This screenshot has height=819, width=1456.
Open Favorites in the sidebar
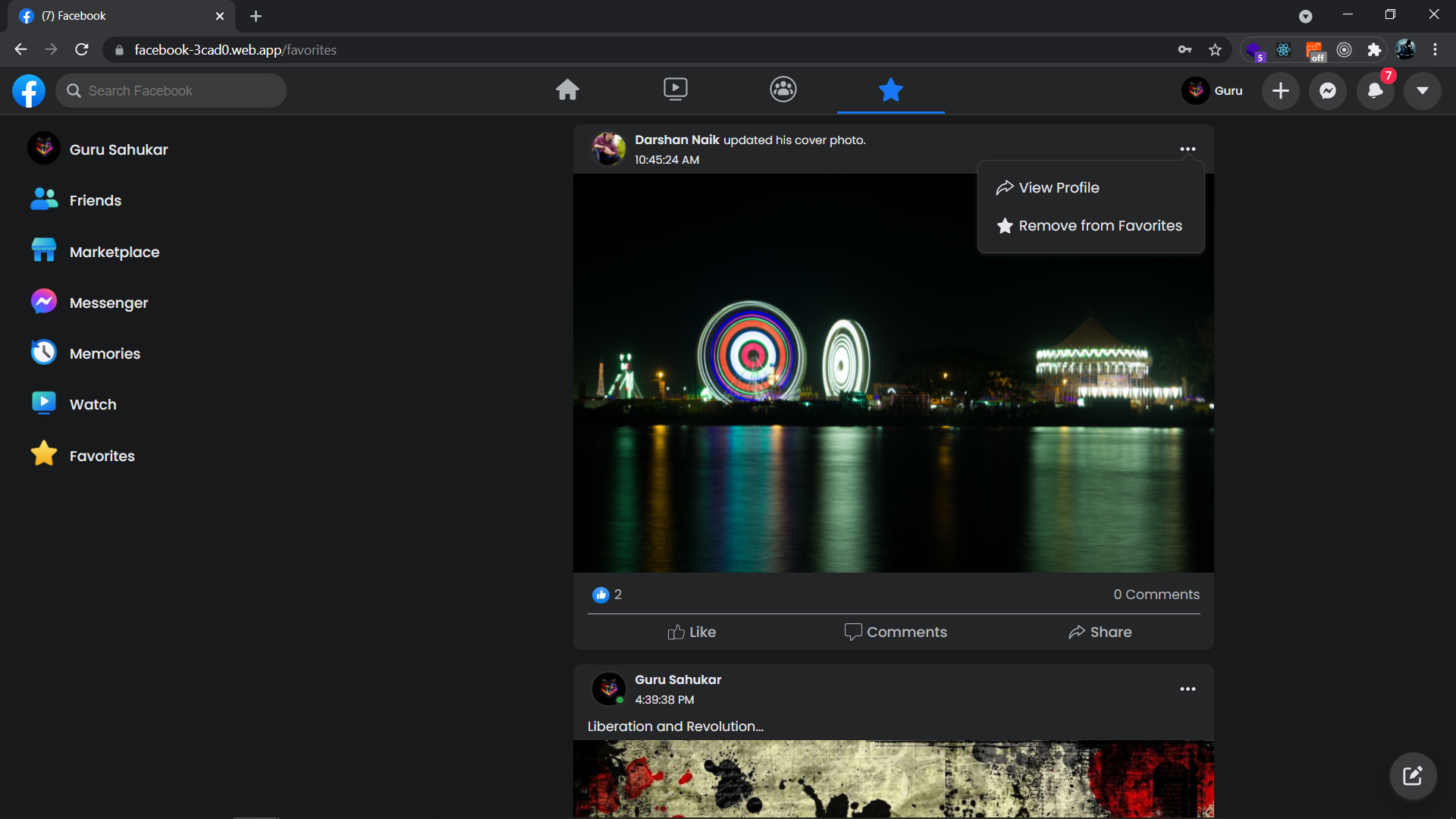[83, 456]
